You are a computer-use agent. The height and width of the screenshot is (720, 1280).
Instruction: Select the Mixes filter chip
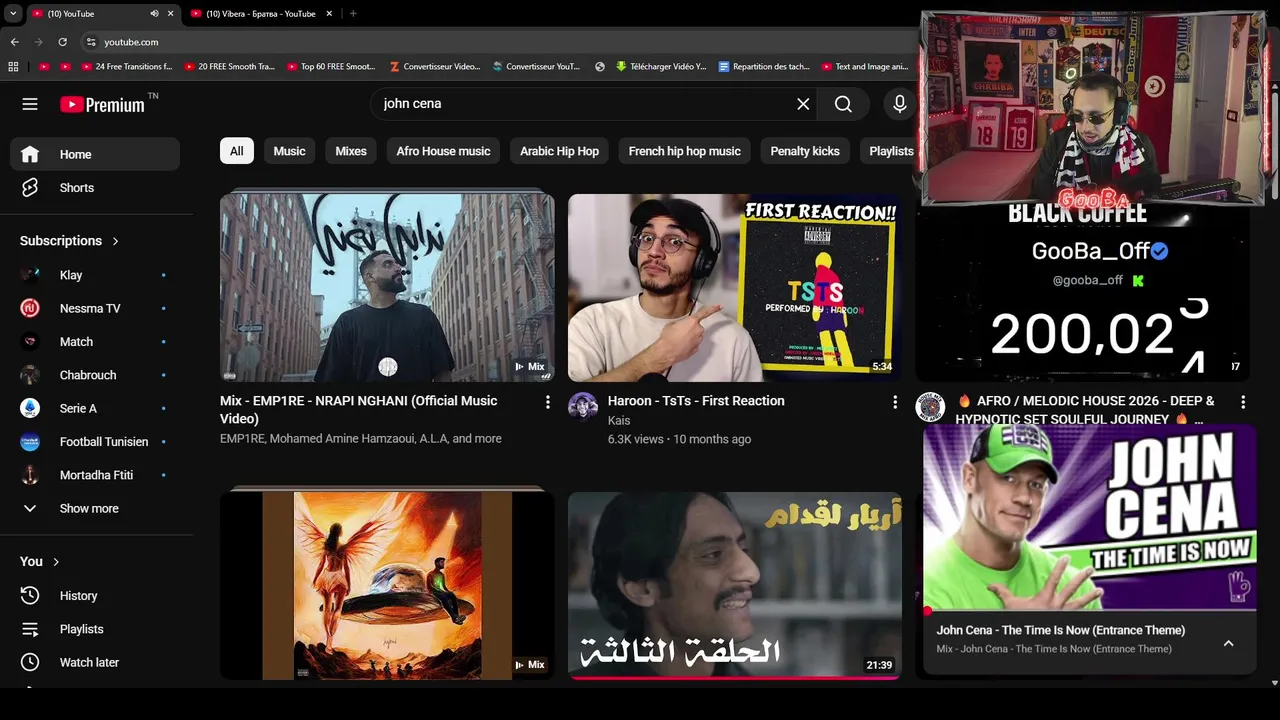pyautogui.click(x=351, y=151)
